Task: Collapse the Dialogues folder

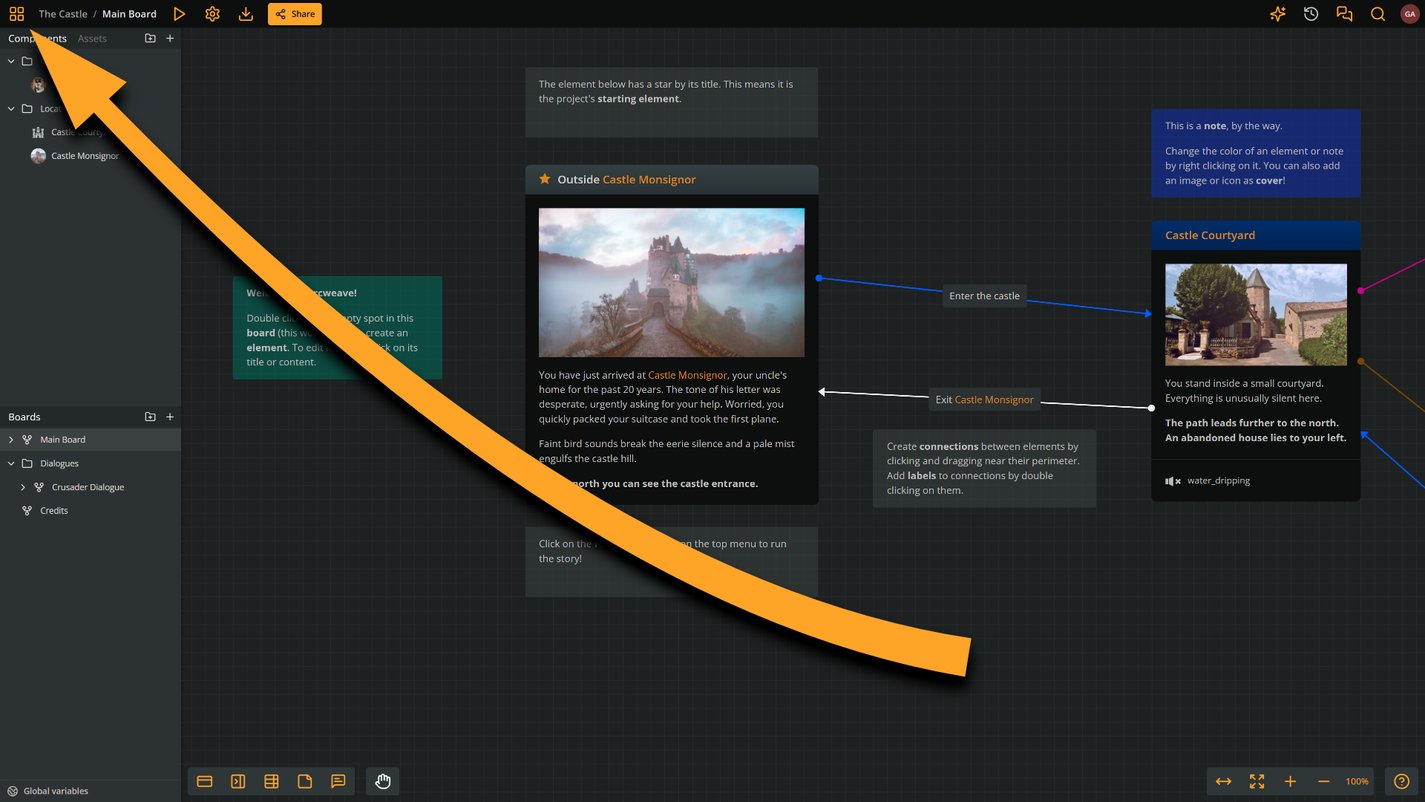Action: point(12,463)
